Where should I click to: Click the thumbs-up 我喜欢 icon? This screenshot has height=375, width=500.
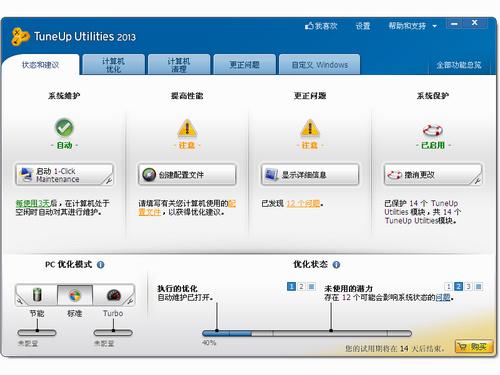coord(309,26)
